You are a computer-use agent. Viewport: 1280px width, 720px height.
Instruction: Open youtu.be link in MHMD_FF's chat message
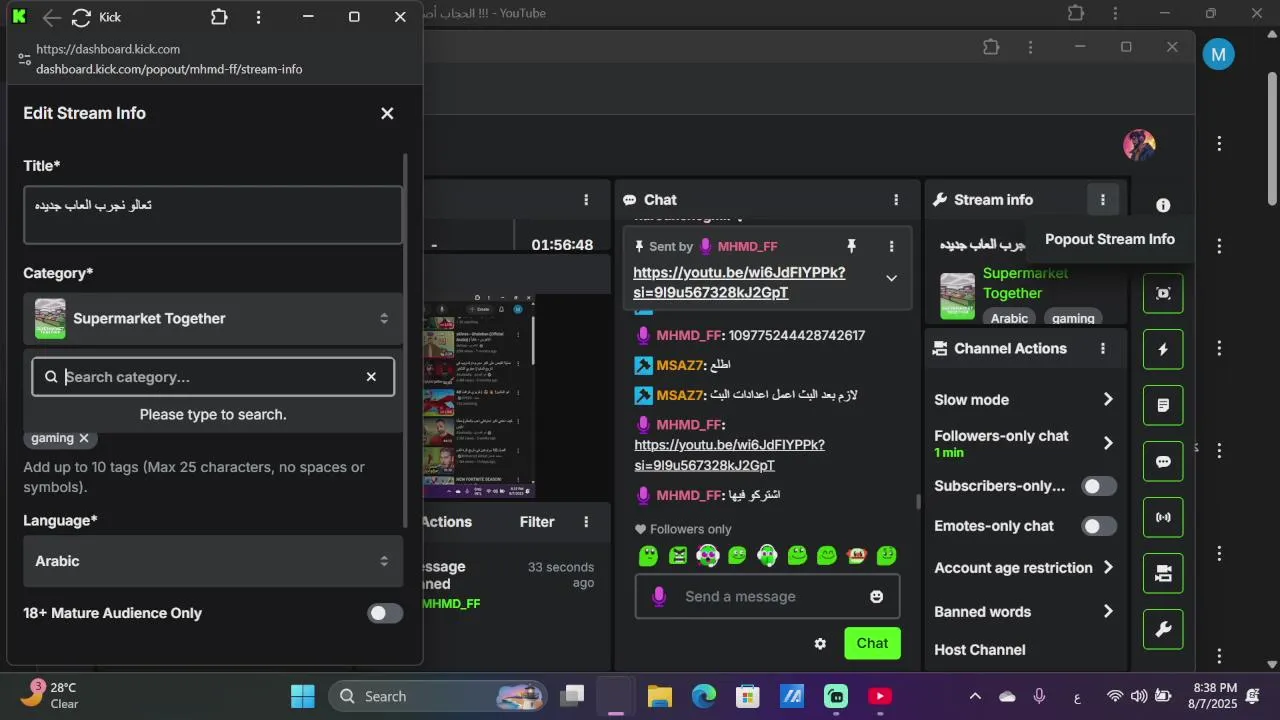click(729, 455)
